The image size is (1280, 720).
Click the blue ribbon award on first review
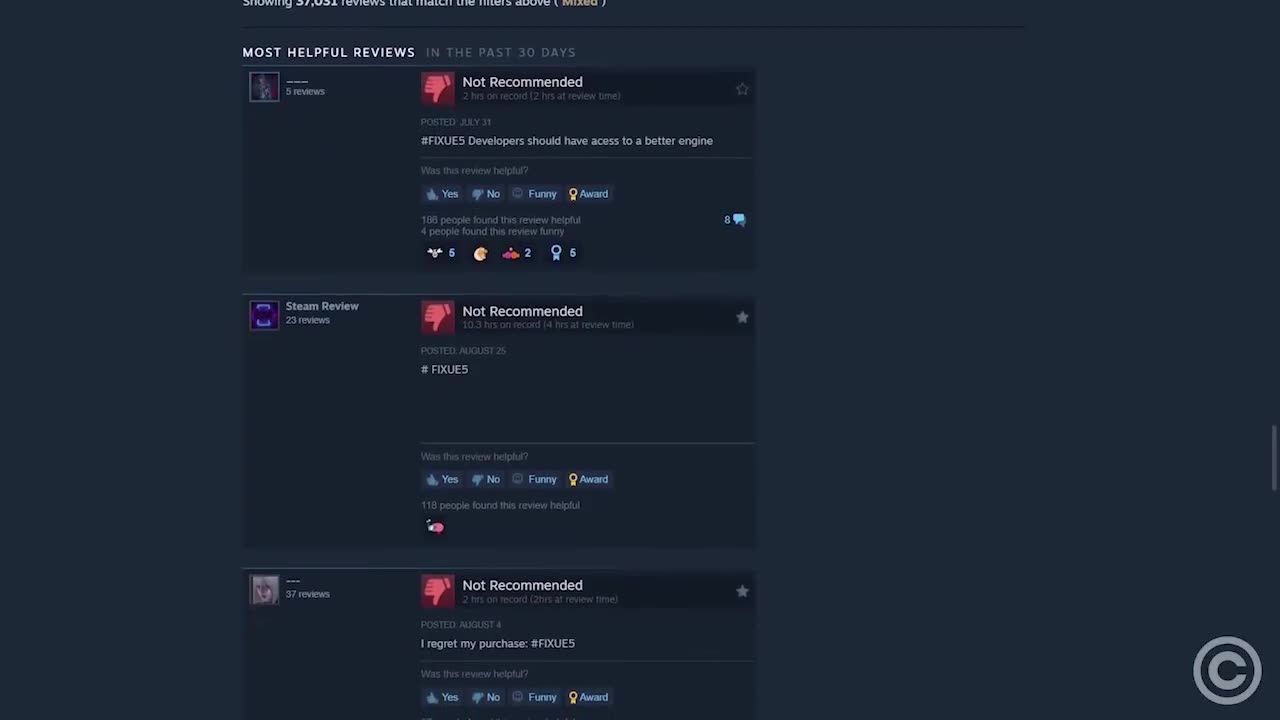point(556,253)
